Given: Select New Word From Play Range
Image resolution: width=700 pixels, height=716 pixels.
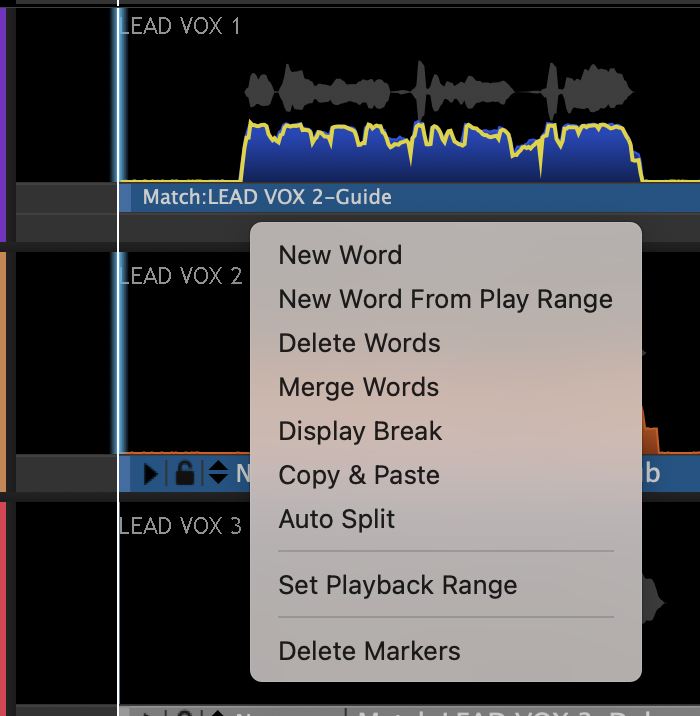Looking at the screenshot, I should tap(445, 299).
